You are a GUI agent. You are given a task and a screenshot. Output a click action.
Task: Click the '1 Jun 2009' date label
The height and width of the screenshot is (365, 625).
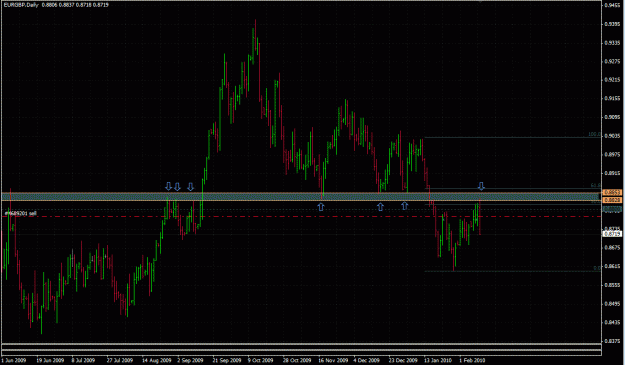(14, 360)
